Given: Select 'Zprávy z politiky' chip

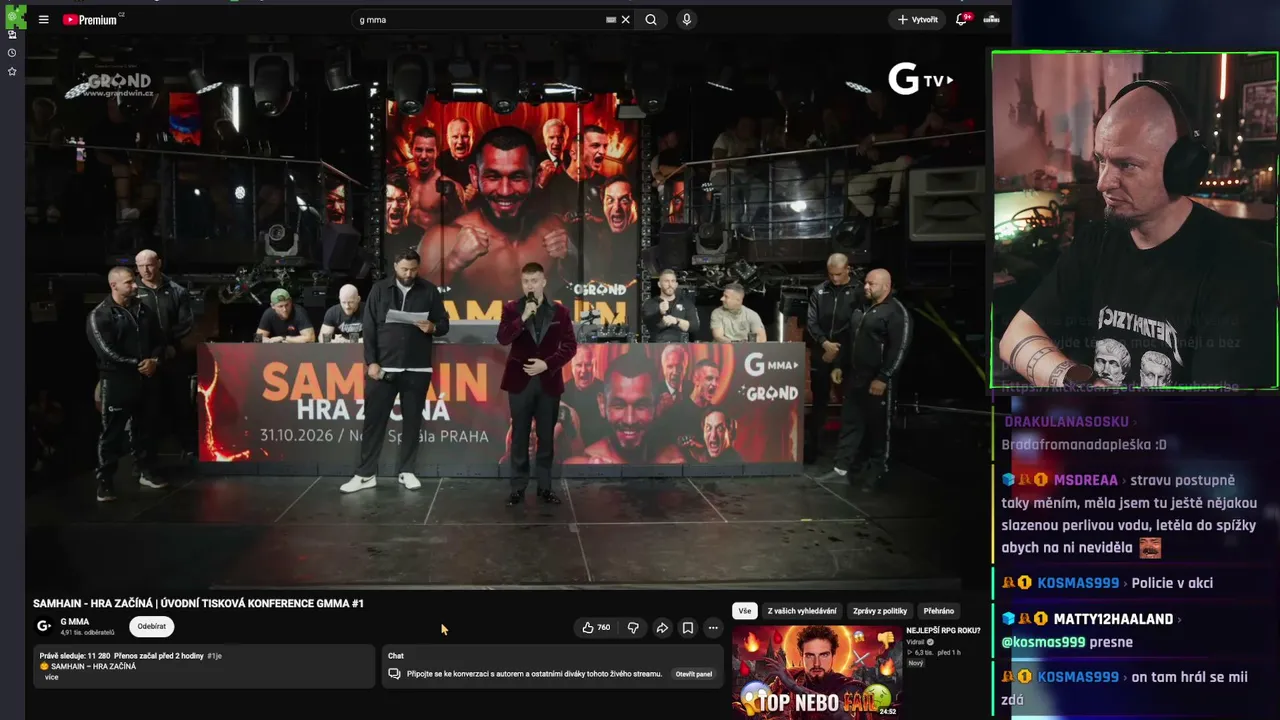Looking at the screenshot, I should [x=880, y=611].
